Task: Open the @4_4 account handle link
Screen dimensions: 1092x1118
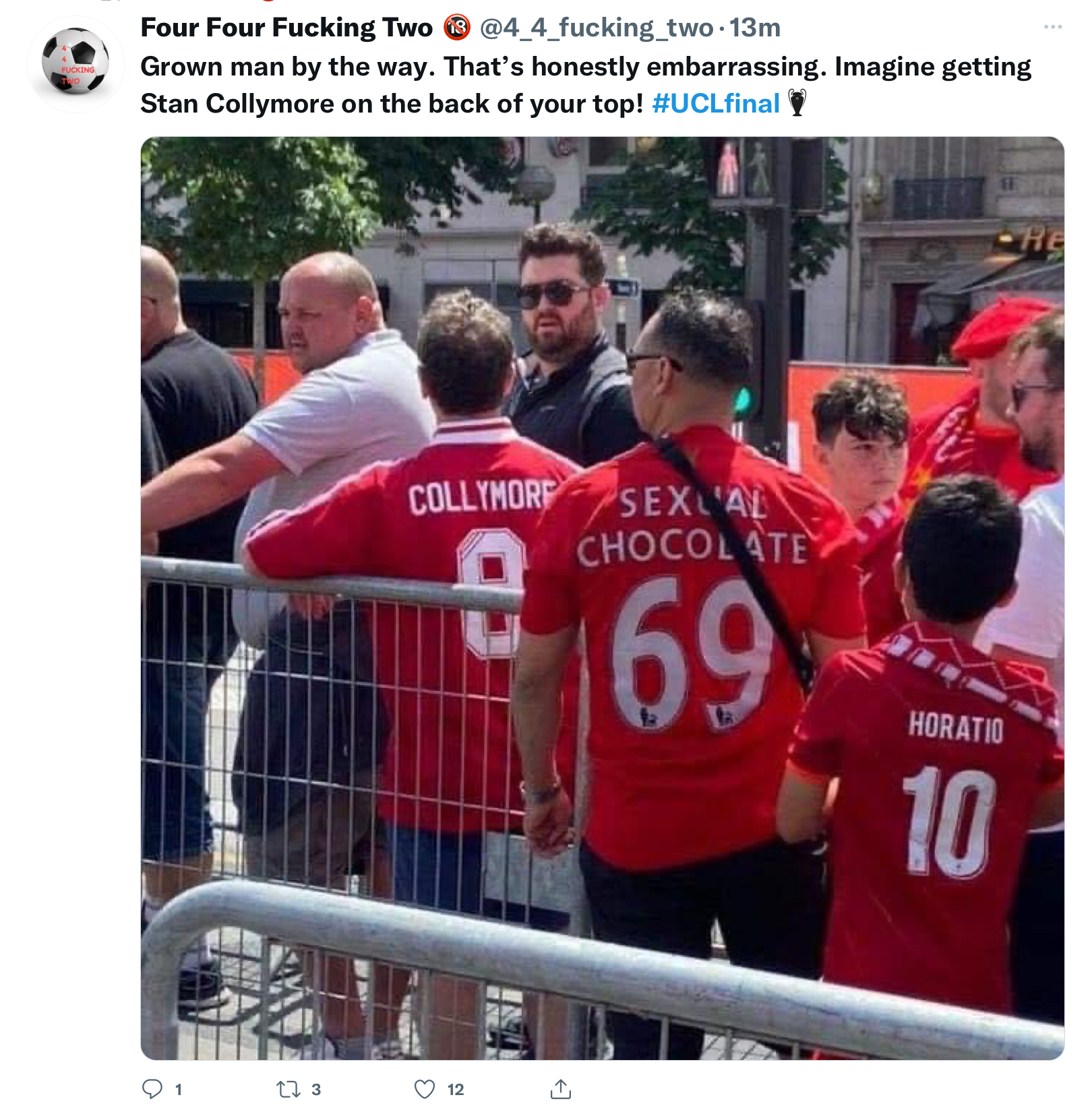Action: click(596, 28)
